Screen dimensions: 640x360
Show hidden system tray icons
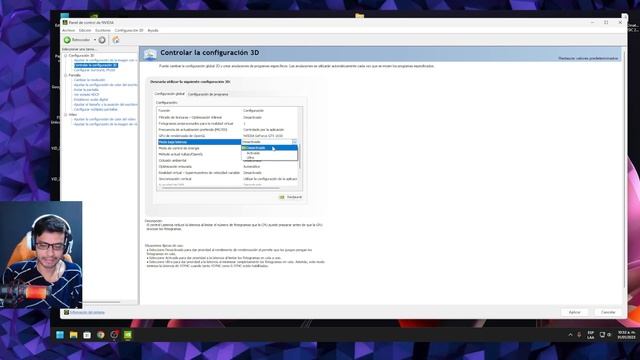click(x=570, y=335)
